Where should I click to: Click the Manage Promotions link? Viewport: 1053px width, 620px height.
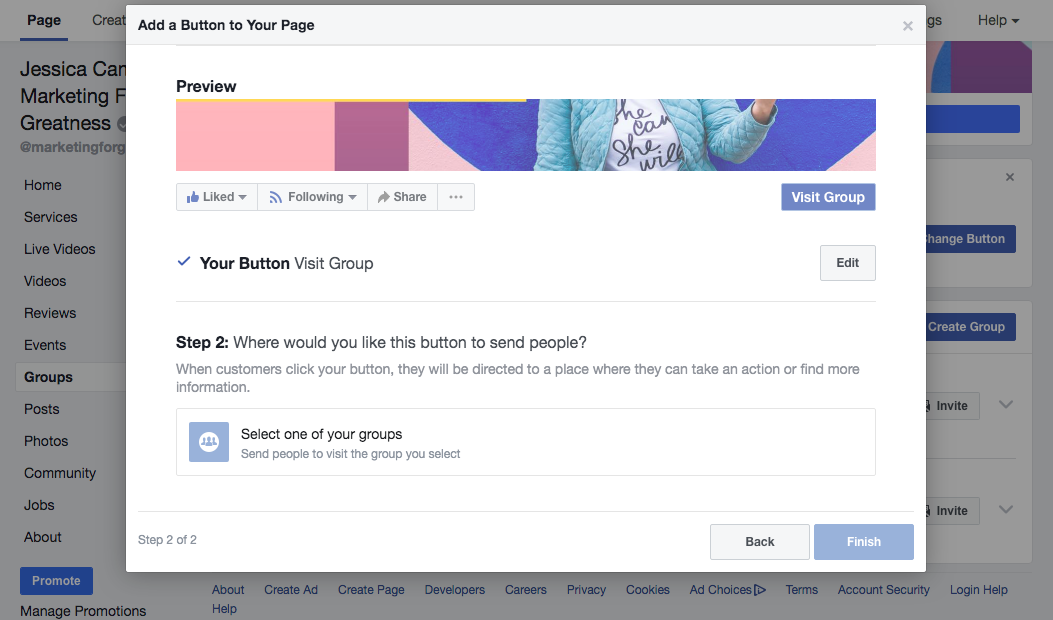[83, 611]
